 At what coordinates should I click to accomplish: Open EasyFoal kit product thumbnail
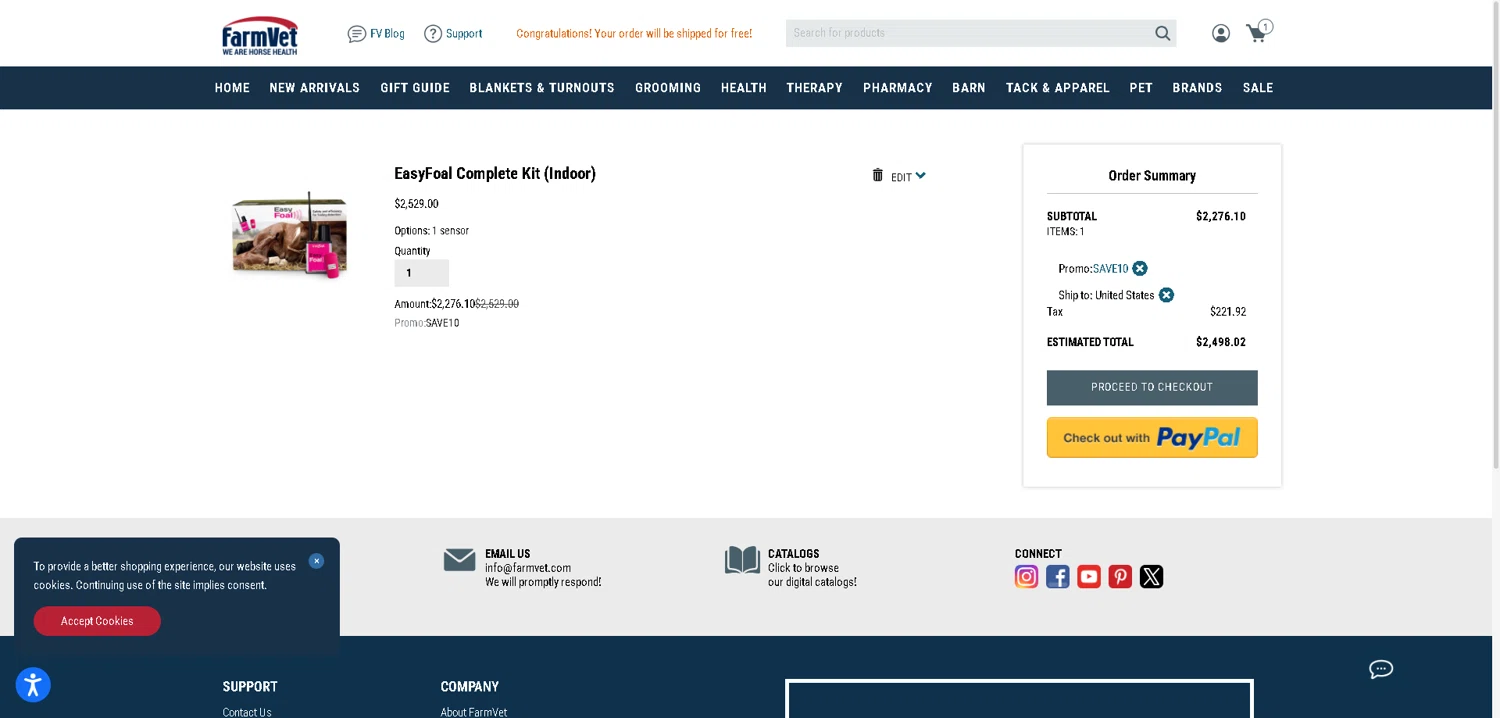click(290, 236)
